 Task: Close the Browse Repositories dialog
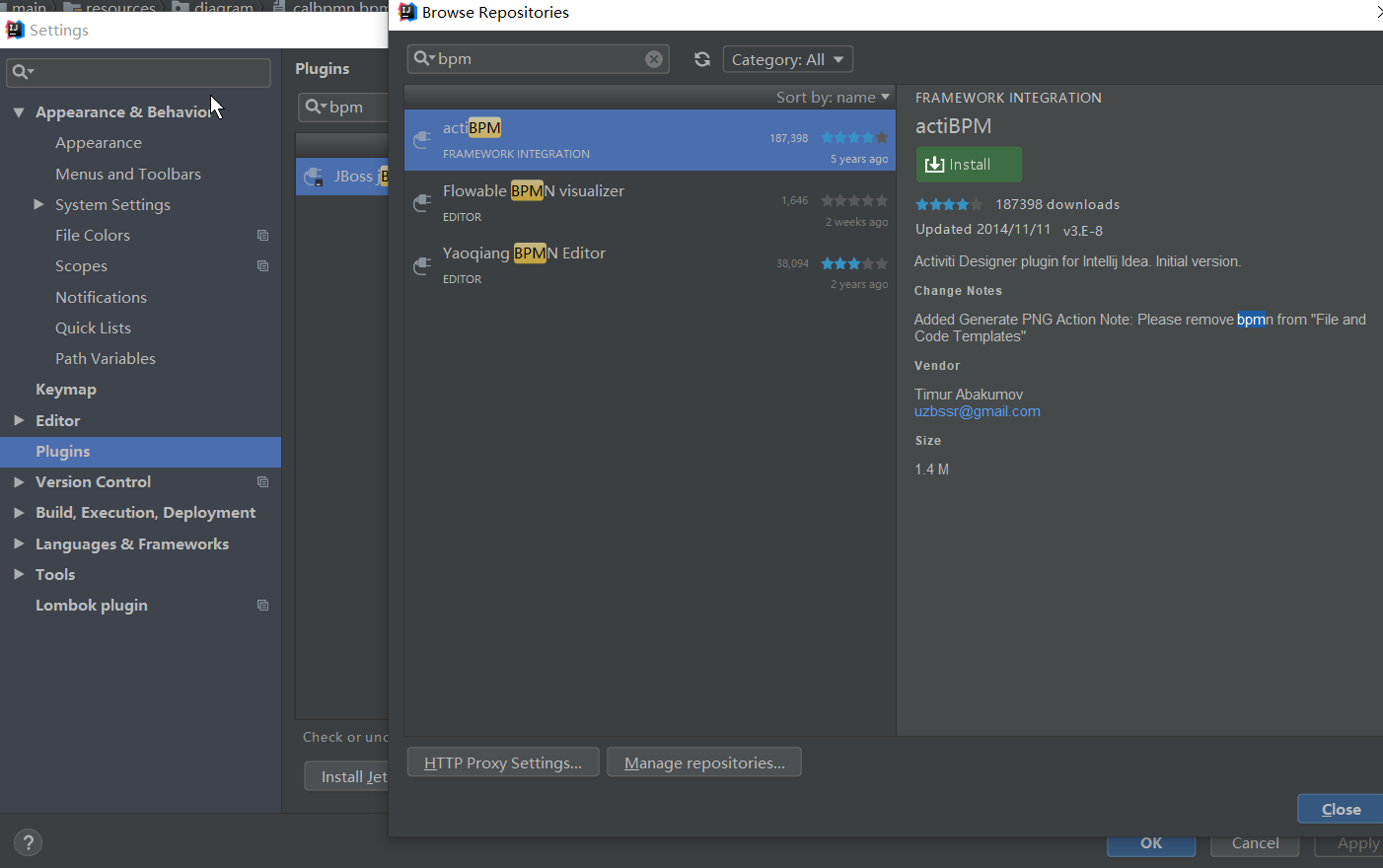[x=1341, y=809]
